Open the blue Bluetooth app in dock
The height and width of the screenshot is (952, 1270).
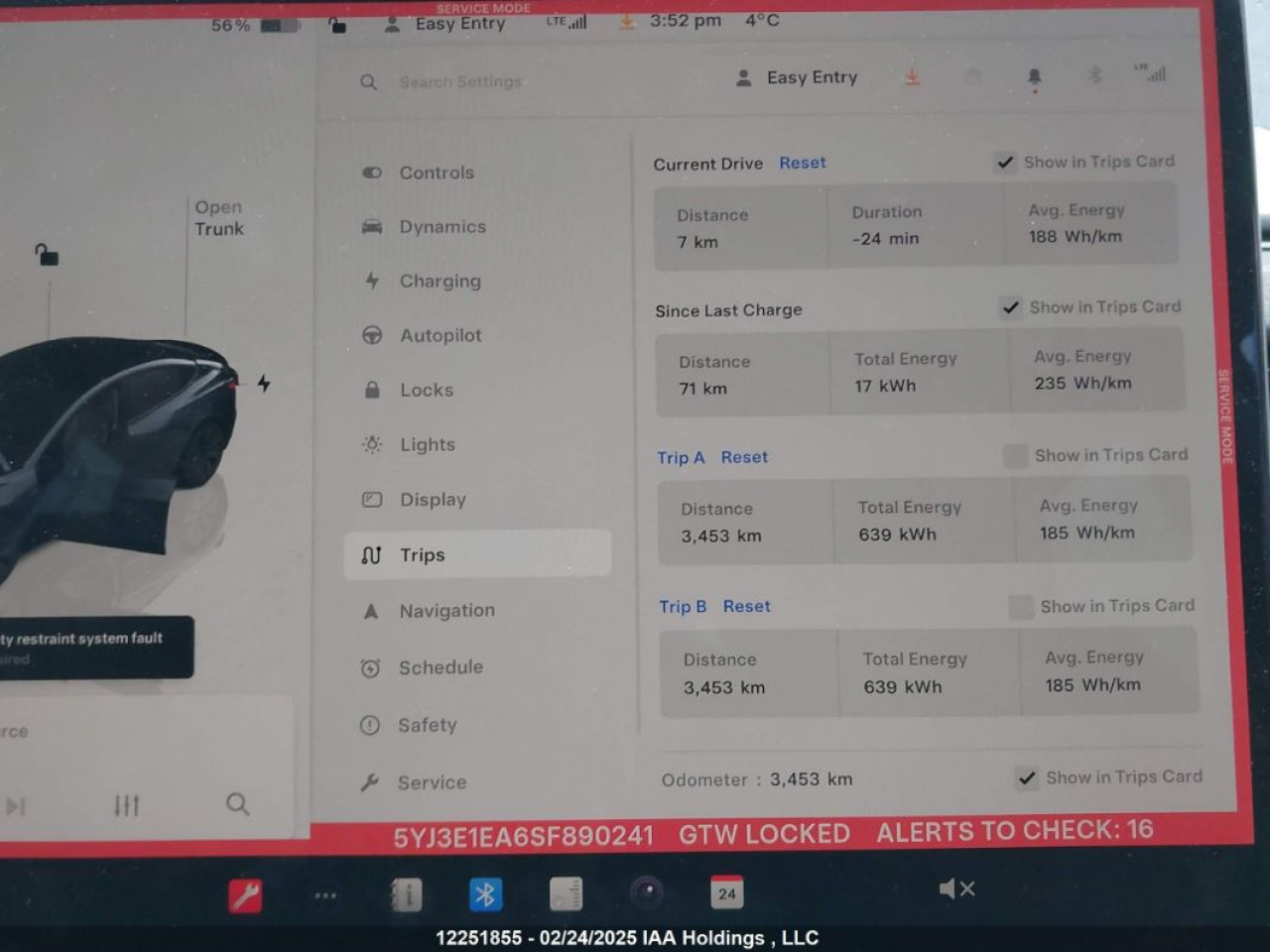tap(485, 894)
